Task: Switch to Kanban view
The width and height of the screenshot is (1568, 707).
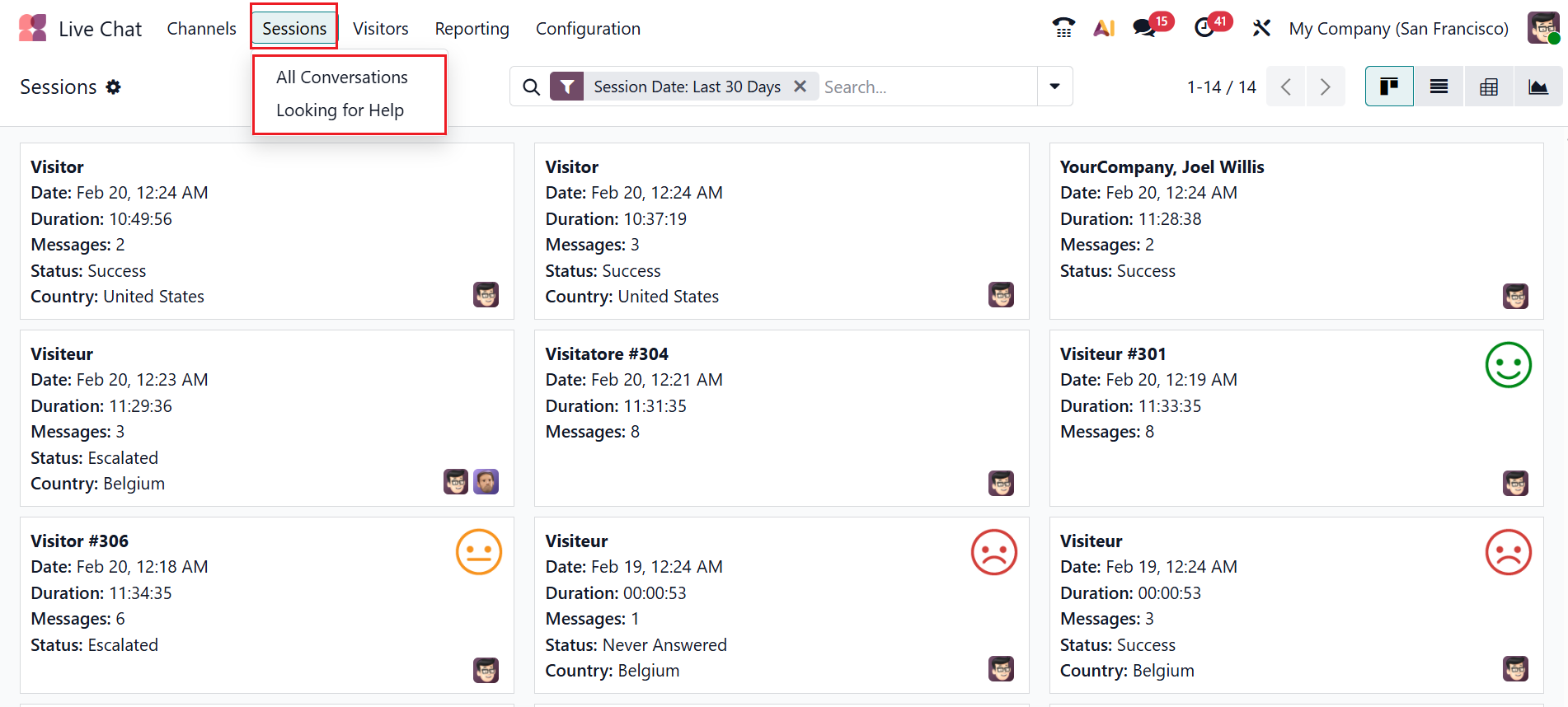Action: point(1389,87)
